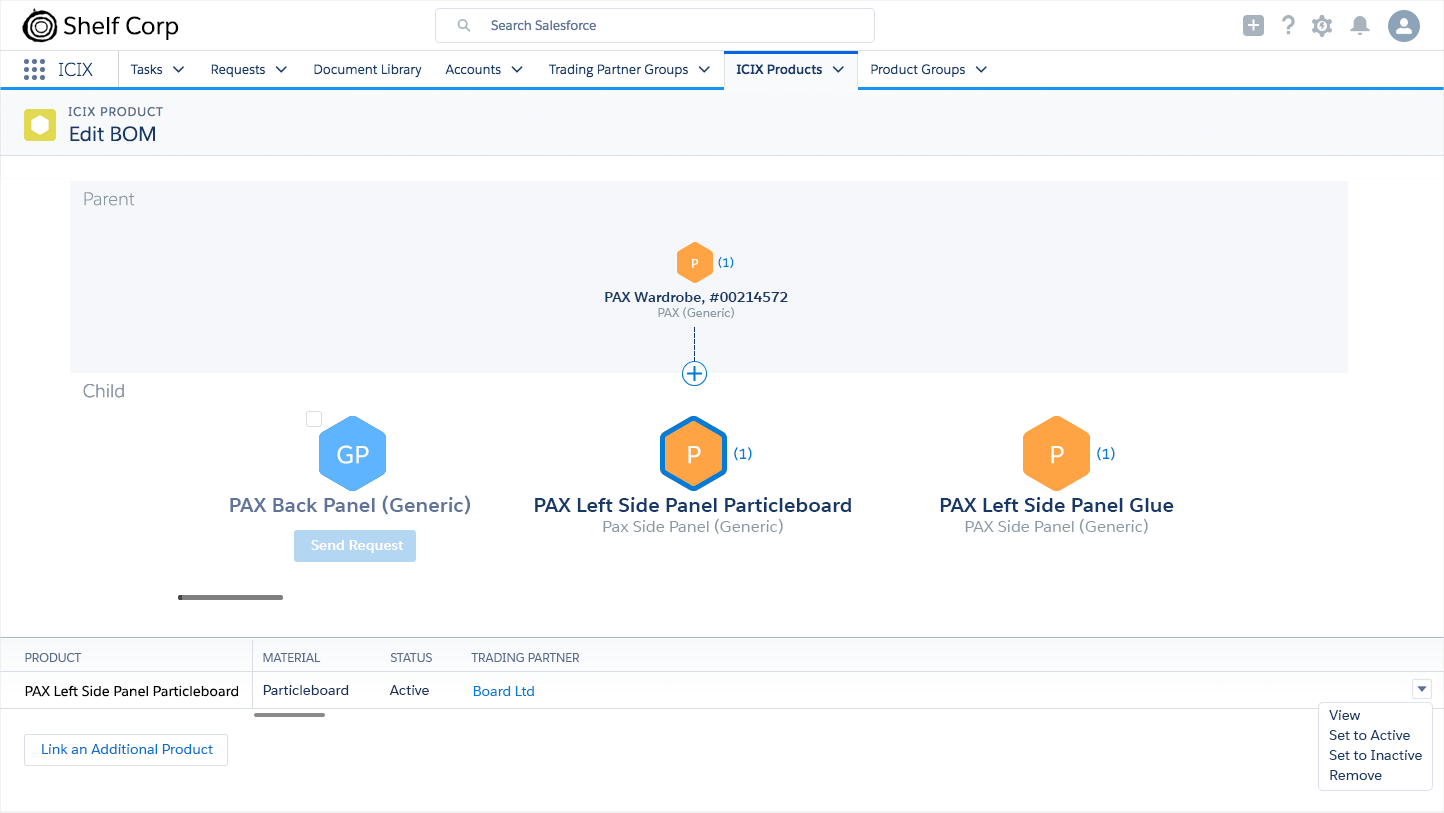View notifications bell icon
Viewport: 1444px width, 813px height.
pyautogui.click(x=1359, y=26)
